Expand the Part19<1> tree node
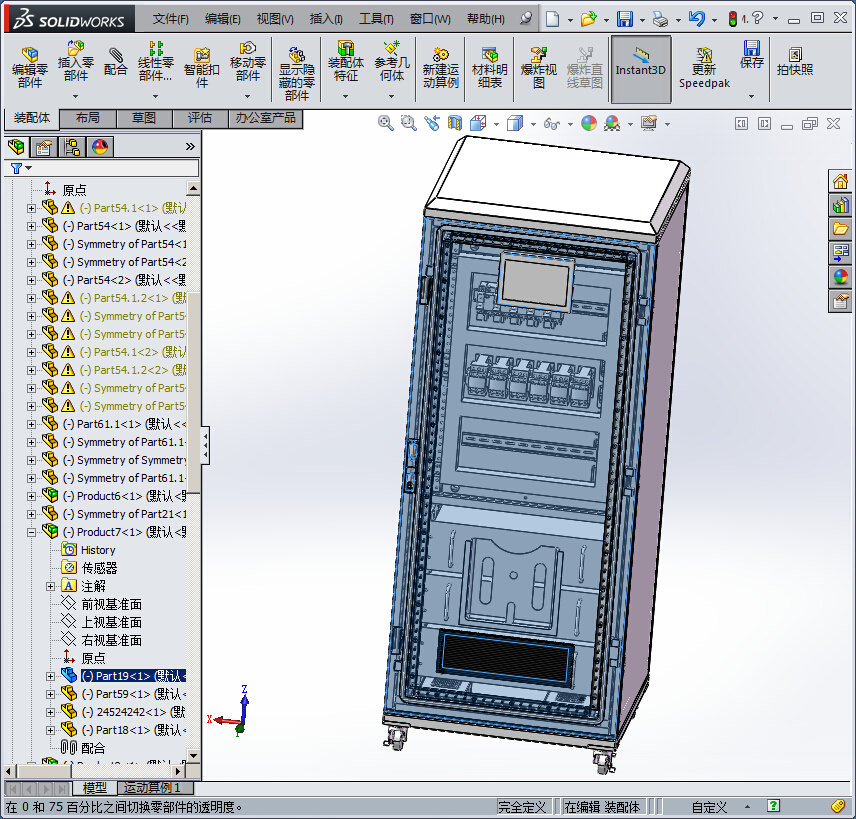This screenshot has height=819, width=856. click(50, 676)
